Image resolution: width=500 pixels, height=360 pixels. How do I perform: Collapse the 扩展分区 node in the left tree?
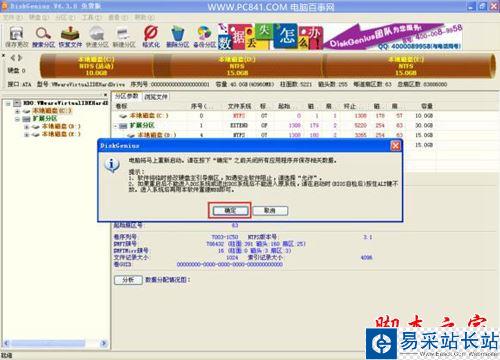click(17, 119)
